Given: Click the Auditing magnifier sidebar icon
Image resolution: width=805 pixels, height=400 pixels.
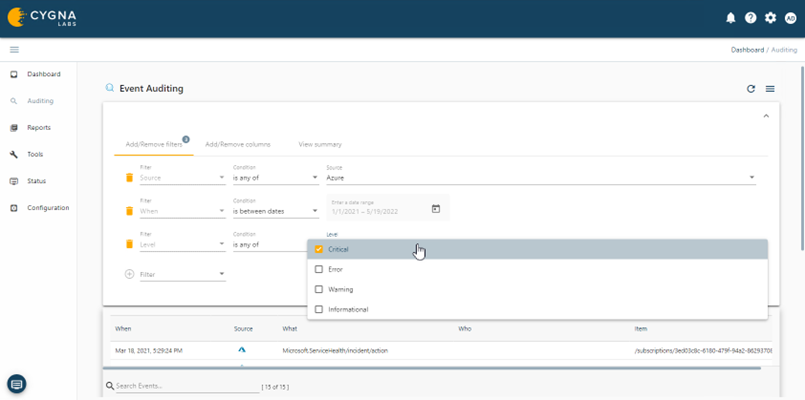Looking at the screenshot, I should coord(14,101).
